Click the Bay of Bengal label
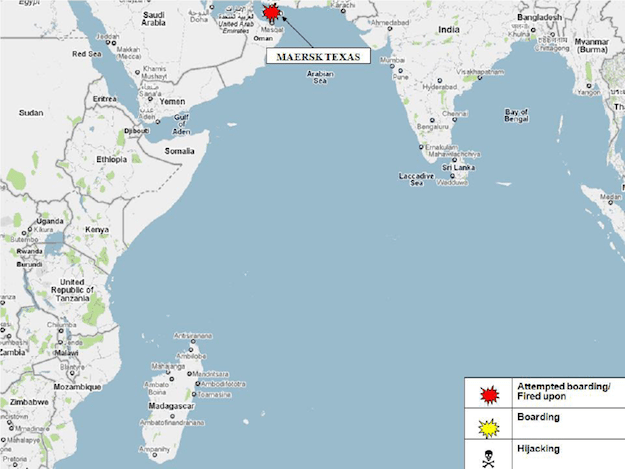Image resolution: width=625 pixels, height=469 pixels. 516,115
